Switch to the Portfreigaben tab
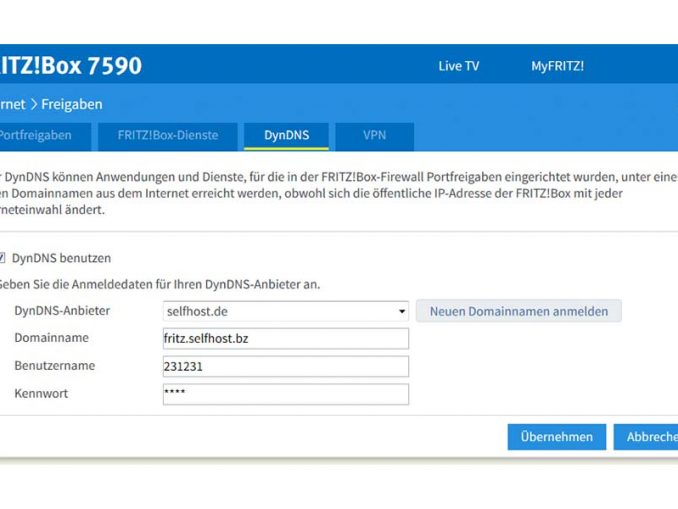The width and height of the screenshot is (678, 509). click(45, 137)
